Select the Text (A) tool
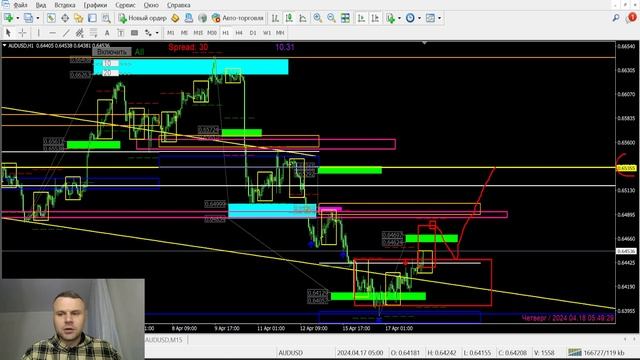 pos(107,33)
